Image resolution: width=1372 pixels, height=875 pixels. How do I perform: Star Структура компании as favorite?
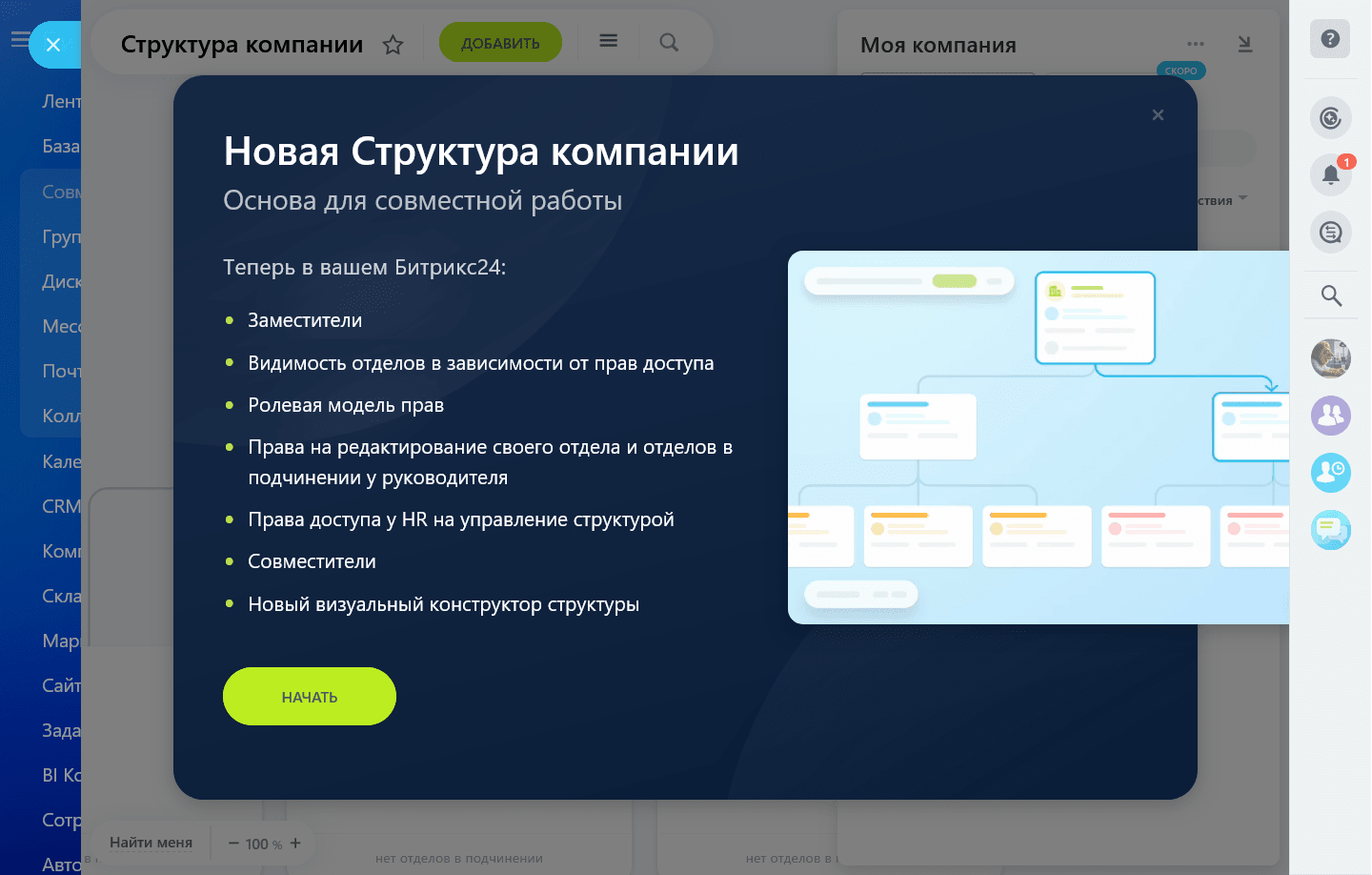(x=393, y=44)
